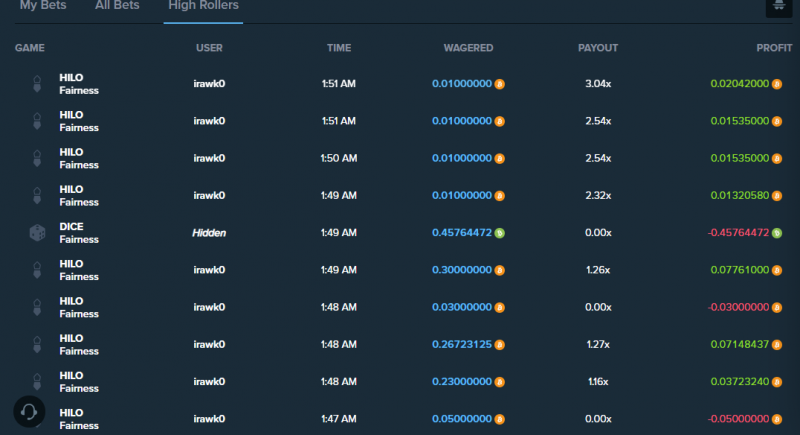This screenshot has width=800, height=435.
Task: Click the profit value 0.01320580
Action: coord(739,195)
